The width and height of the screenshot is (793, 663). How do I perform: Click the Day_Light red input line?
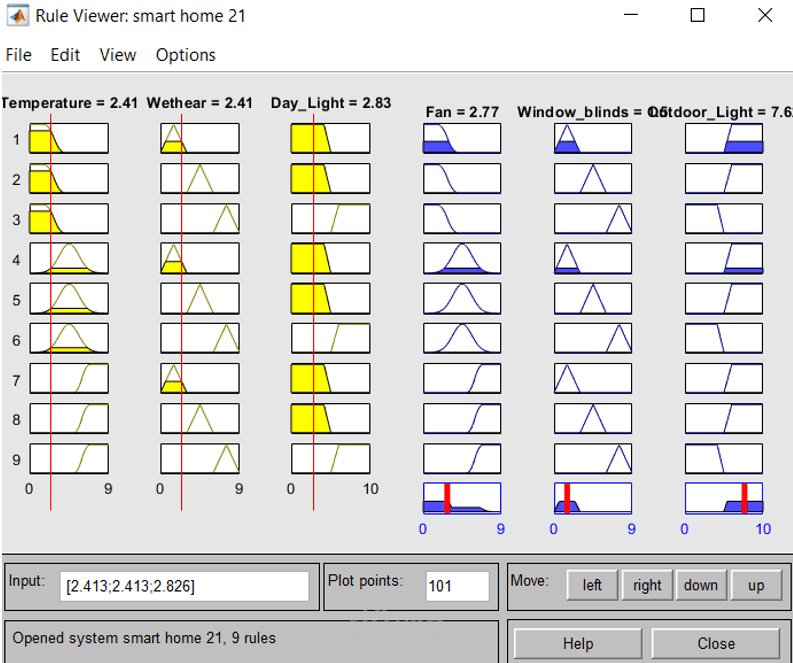(x=314, y=312)
